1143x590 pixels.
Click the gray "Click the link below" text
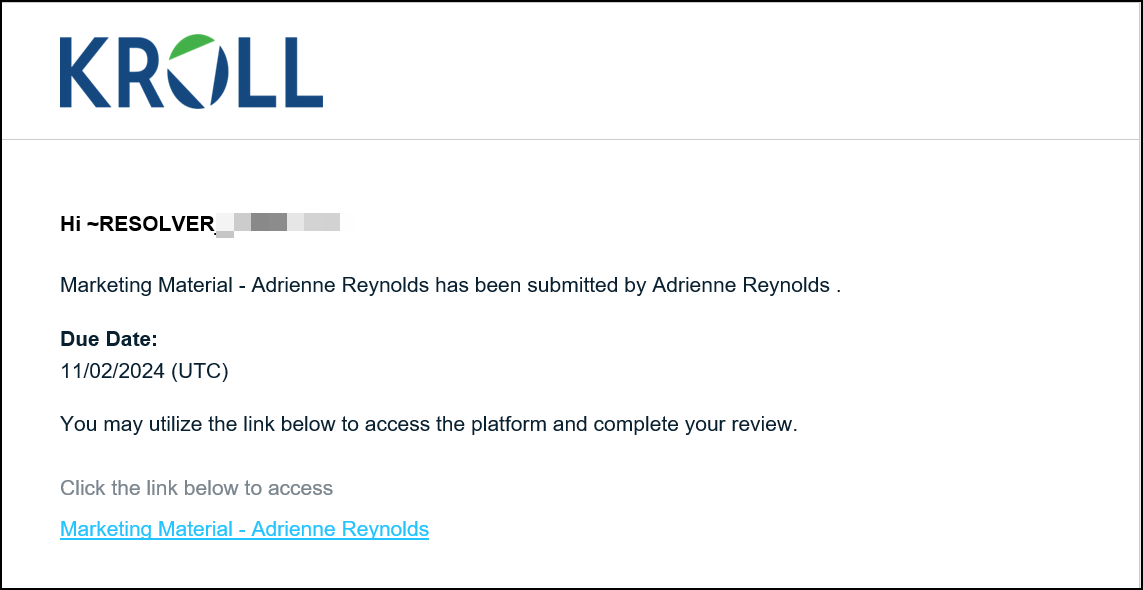coord(196,488)
